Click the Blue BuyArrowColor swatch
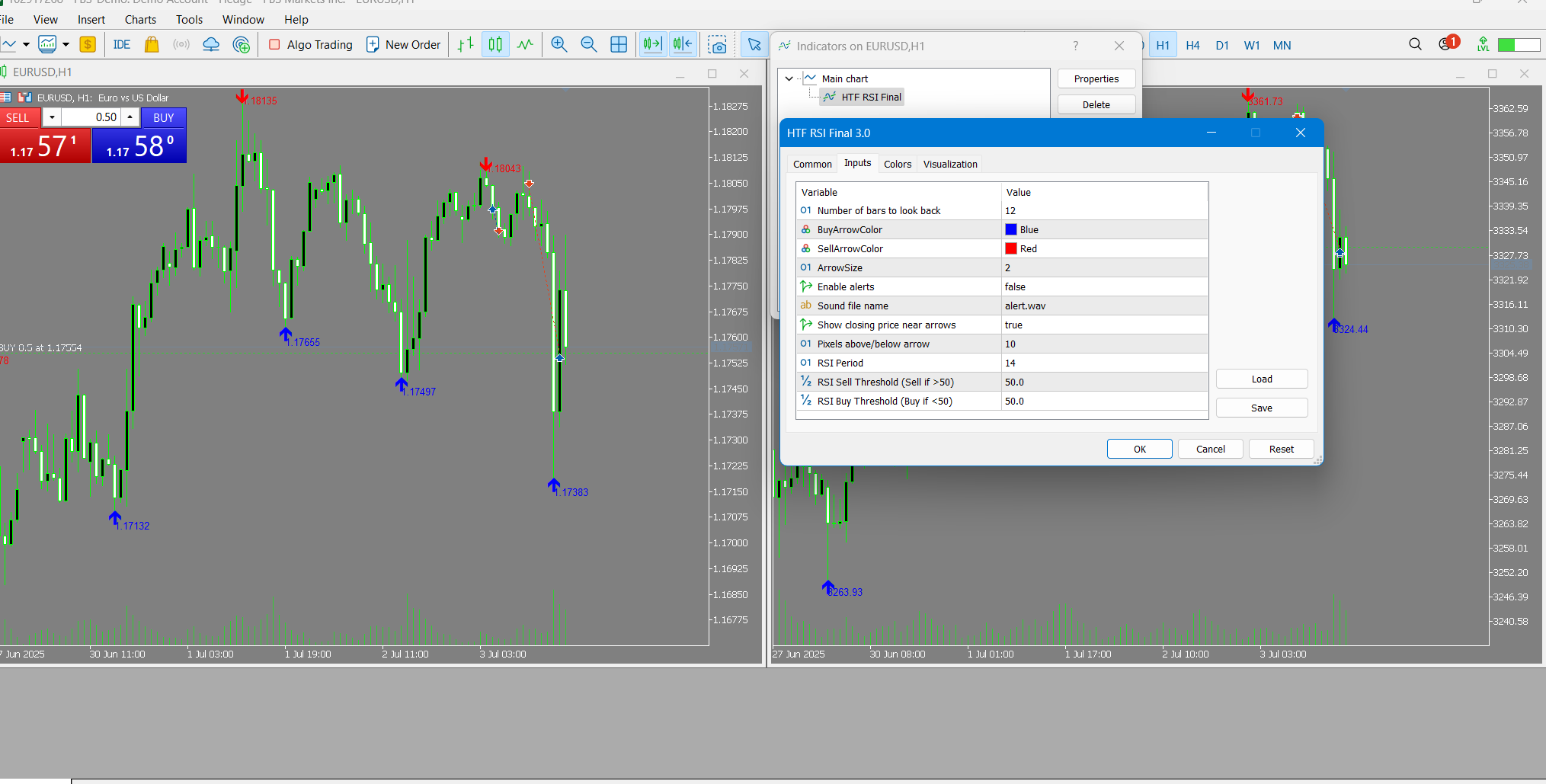1546x784 pixels. click(1011, 229)
